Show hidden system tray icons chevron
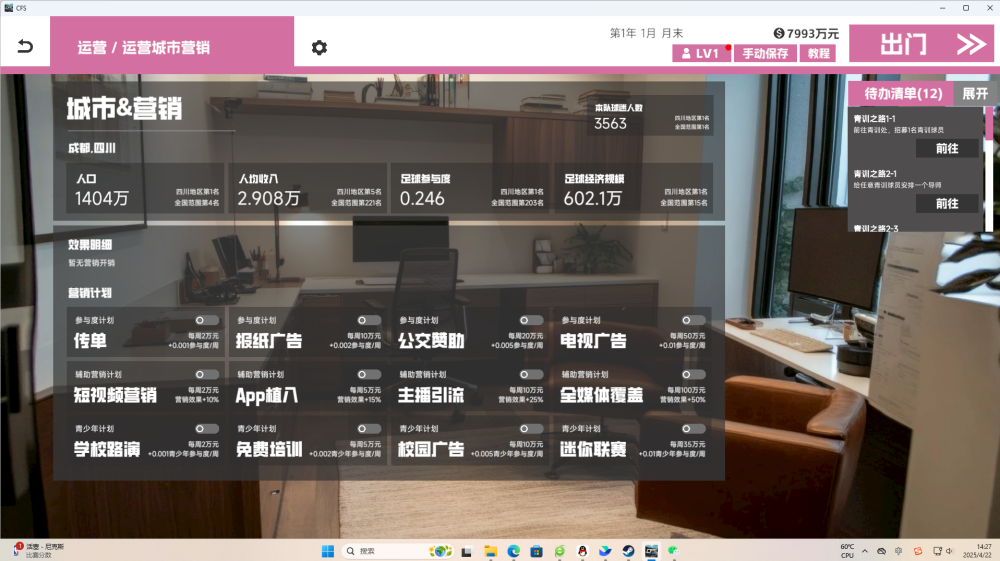 tap(866, 551)
